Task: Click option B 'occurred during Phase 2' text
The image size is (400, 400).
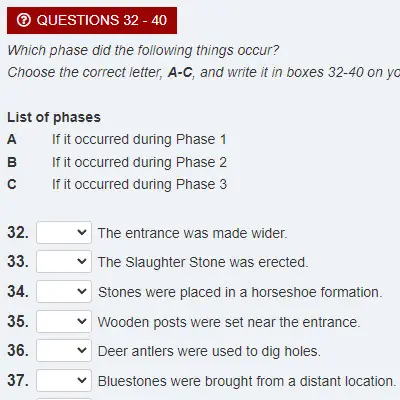Action: (x=139, y=162)
